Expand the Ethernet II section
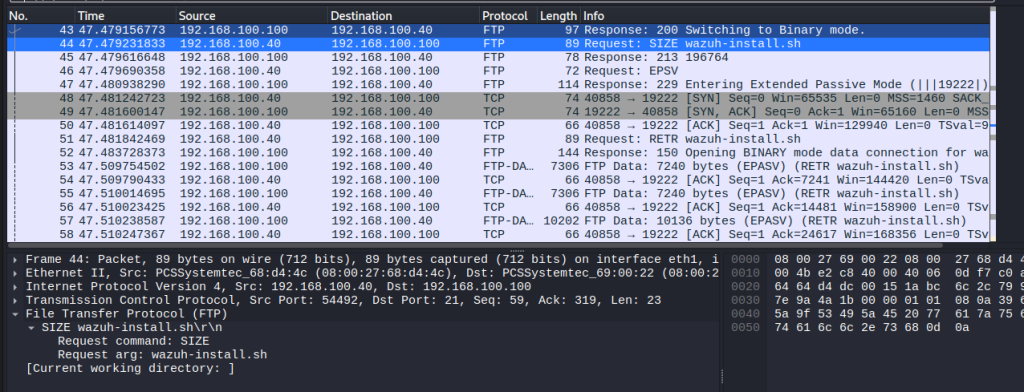Image resolution: width=1024 pixels, height=392 pixels. pos(16,273)
